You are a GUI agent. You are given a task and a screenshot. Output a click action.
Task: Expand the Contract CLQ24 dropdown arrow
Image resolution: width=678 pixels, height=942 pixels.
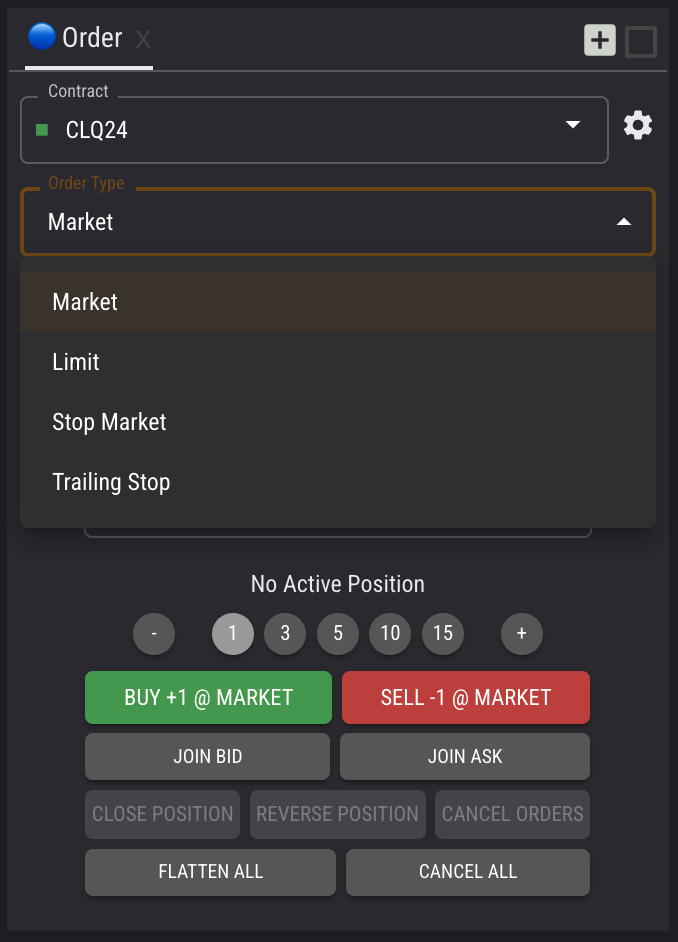click(x=573, y=125)
